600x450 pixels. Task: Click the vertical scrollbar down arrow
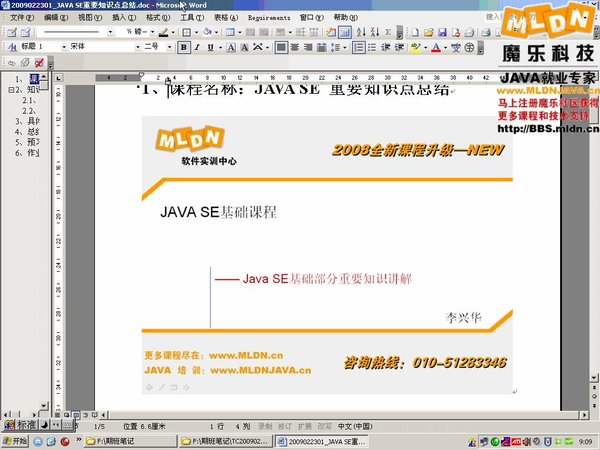coord(594,377)
